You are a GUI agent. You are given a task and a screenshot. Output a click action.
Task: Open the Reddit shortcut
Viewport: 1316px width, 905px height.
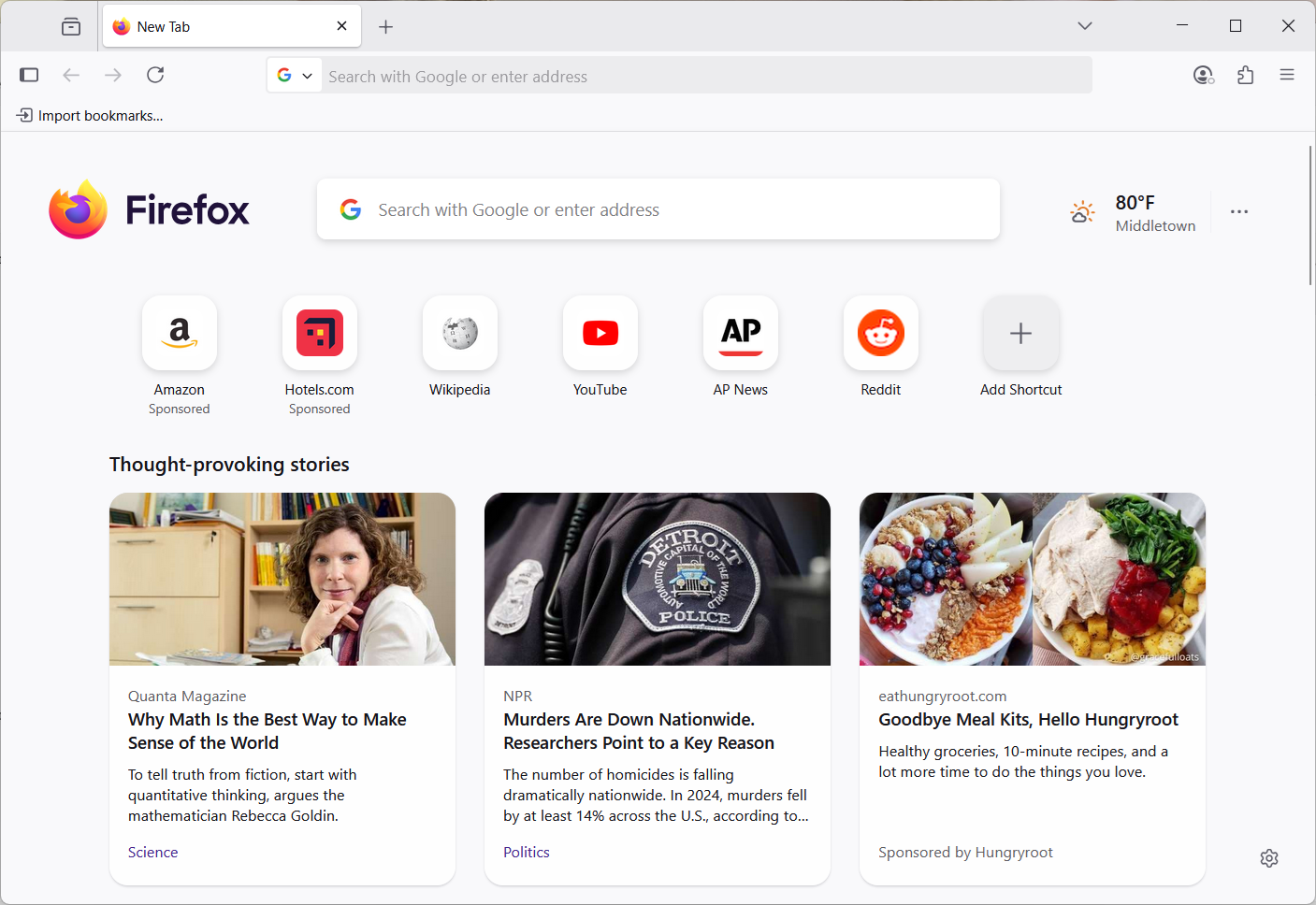pos(880,333)
